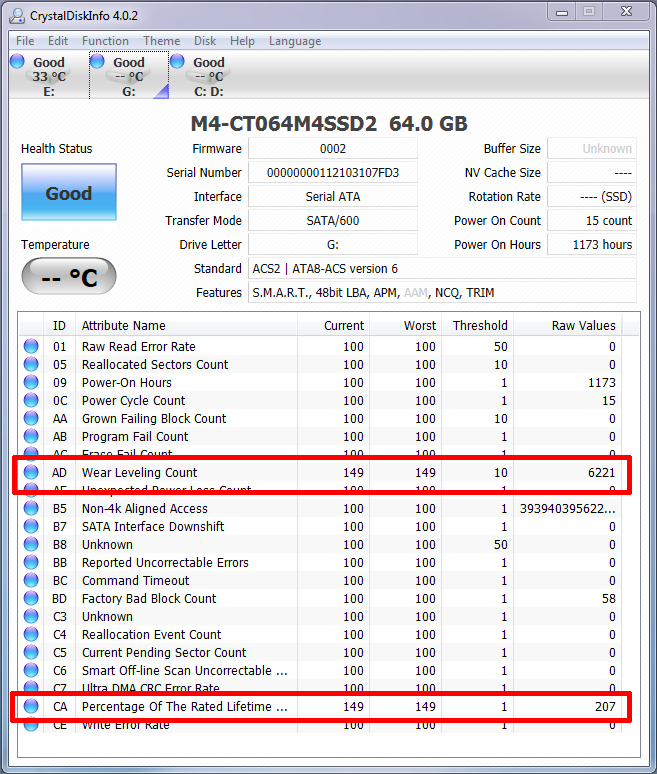Click the status orb on disk G: tab
Image resolution: width=657 pixels, height=774 pixels.
97,61
